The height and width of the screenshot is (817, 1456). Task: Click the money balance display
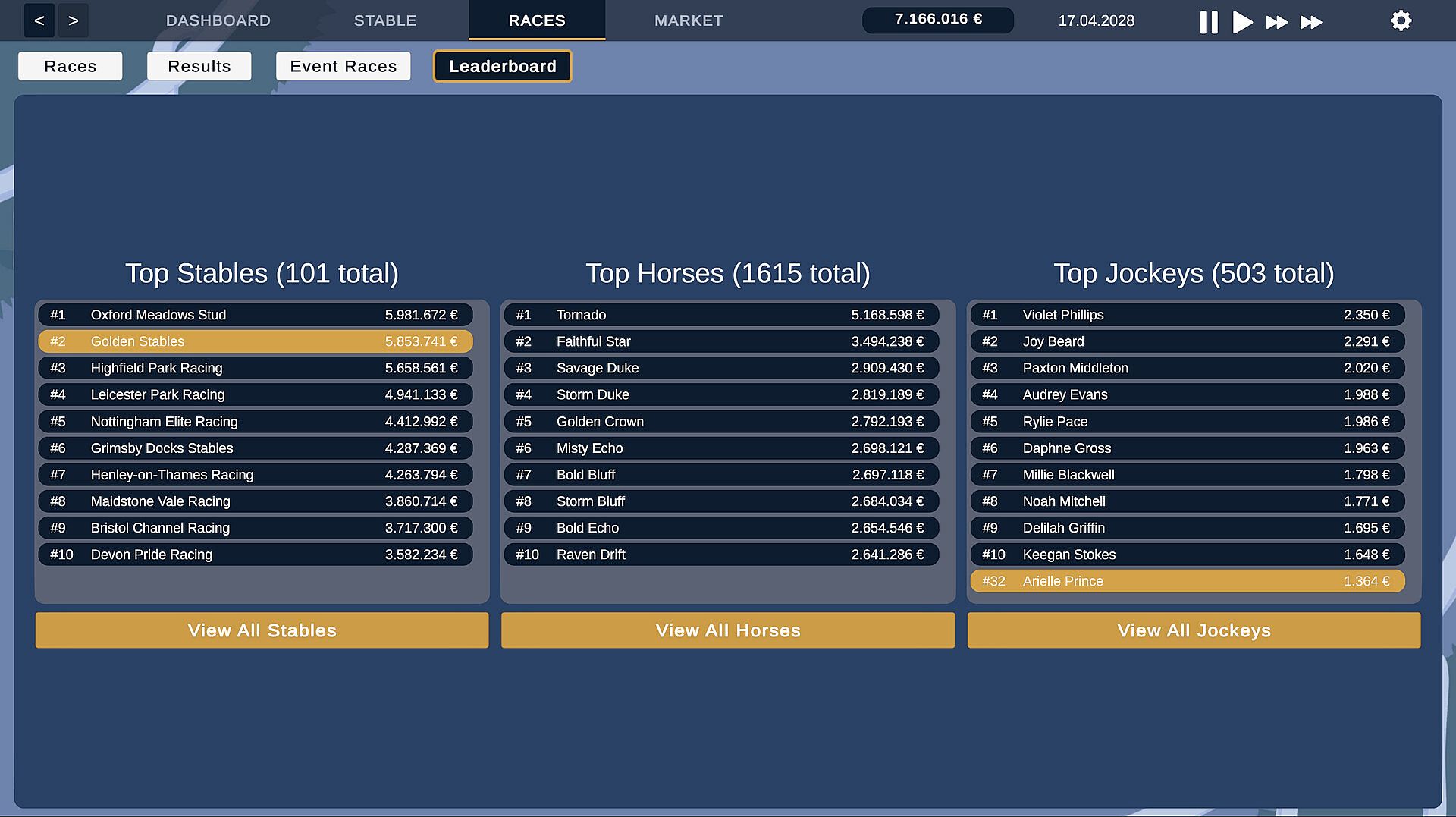[938, 20]
